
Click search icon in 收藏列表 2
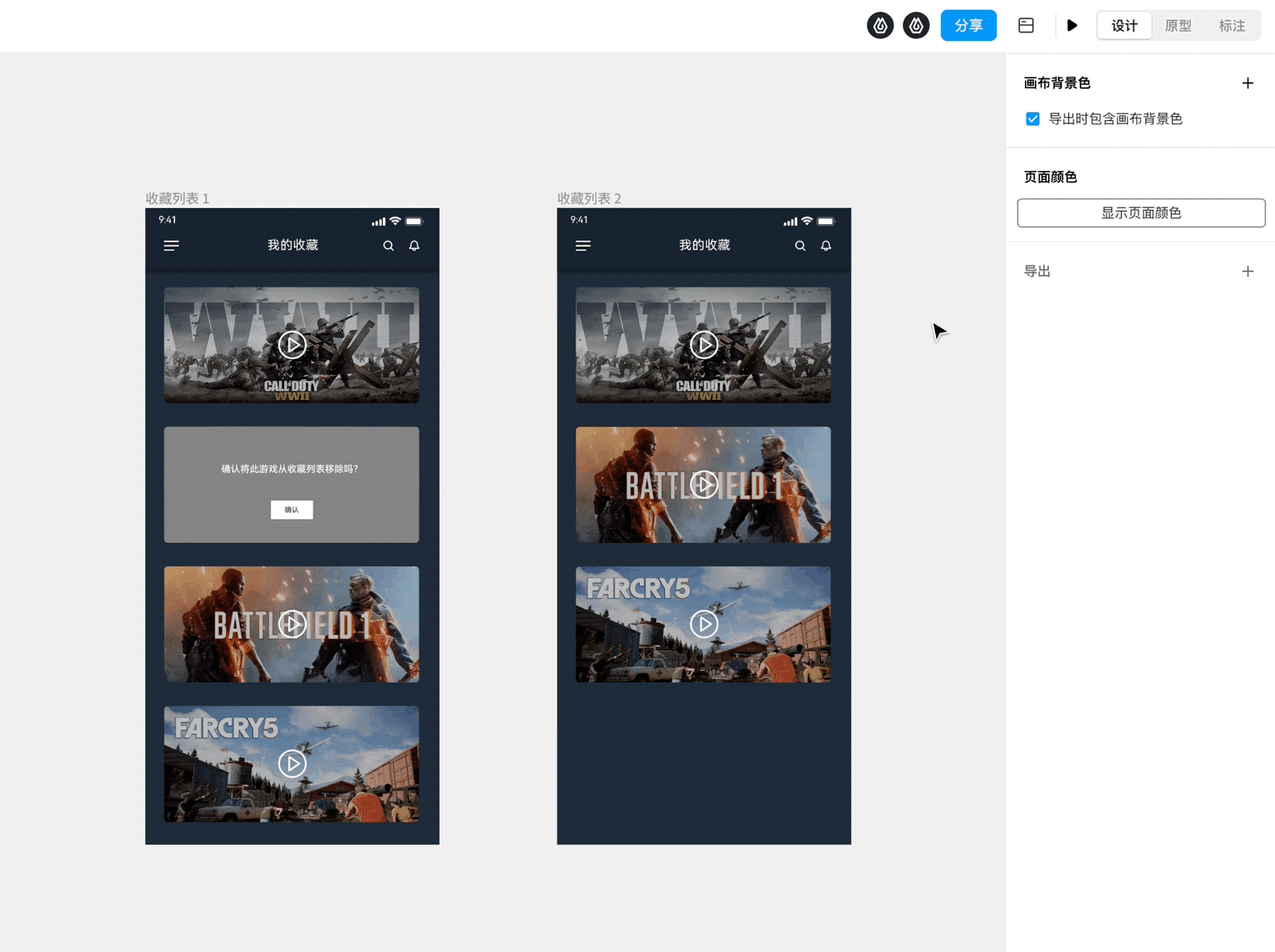800,245
